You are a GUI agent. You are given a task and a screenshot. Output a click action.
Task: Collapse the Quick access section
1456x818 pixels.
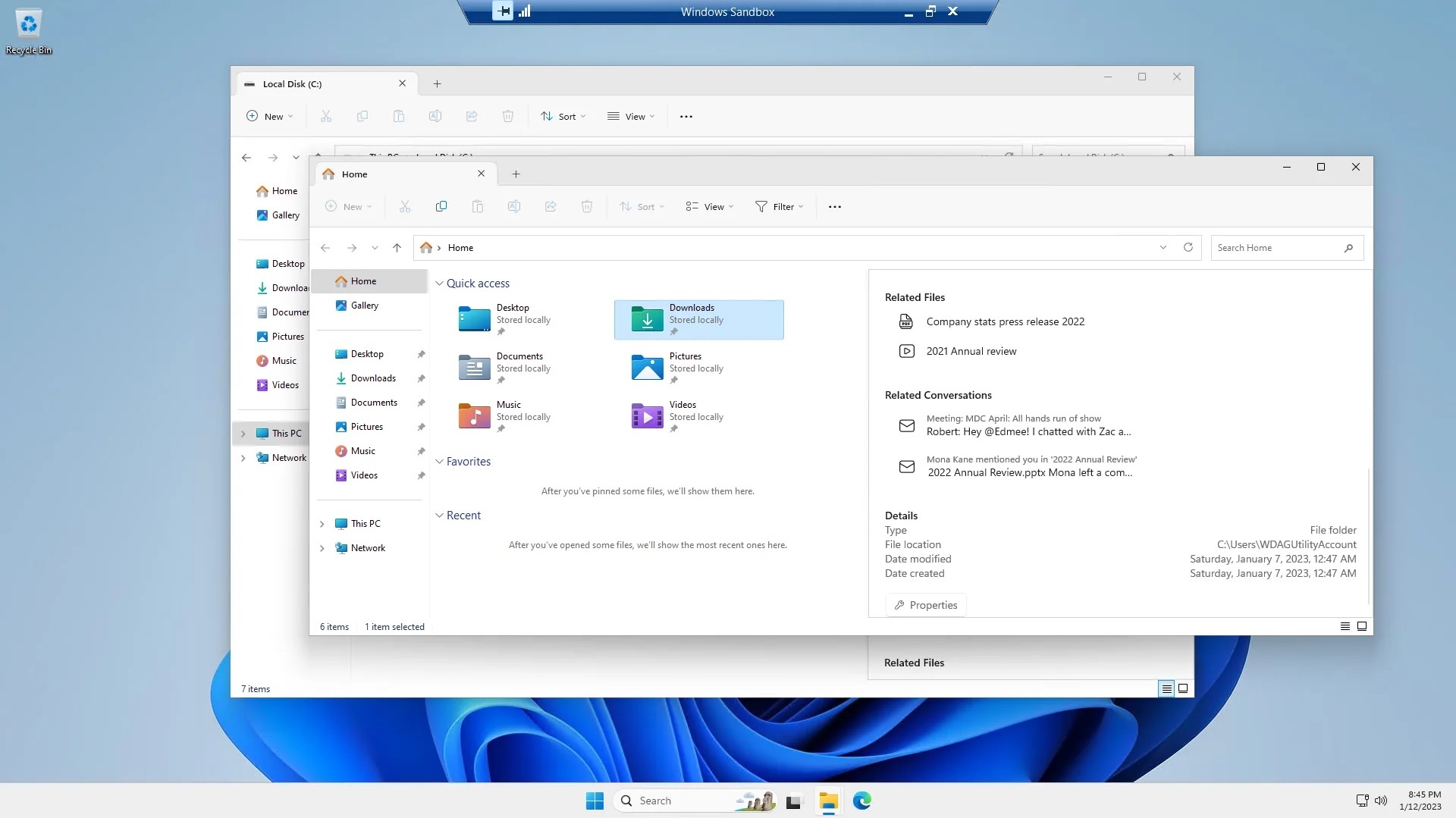tap(440, 283)
